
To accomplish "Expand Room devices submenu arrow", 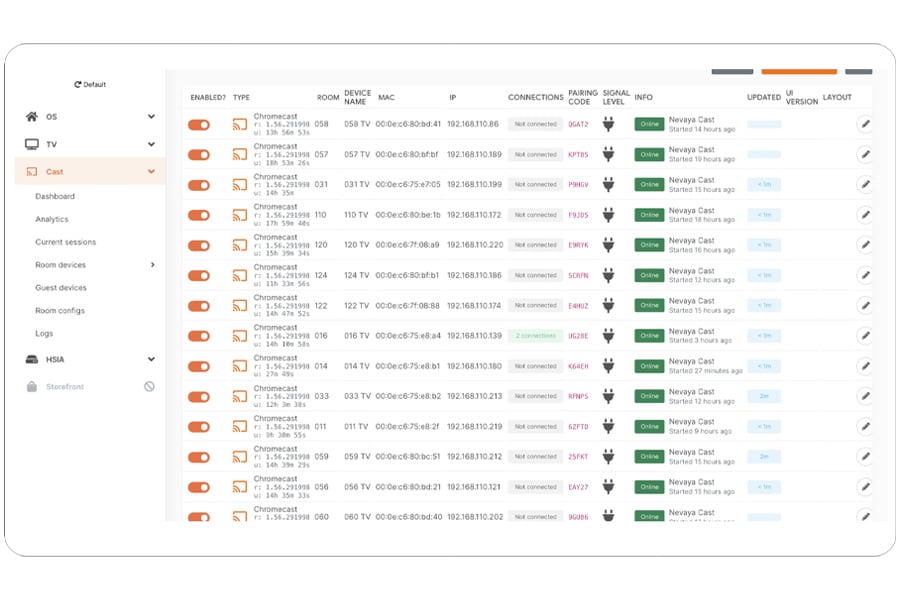I will [x=152, y=265].
